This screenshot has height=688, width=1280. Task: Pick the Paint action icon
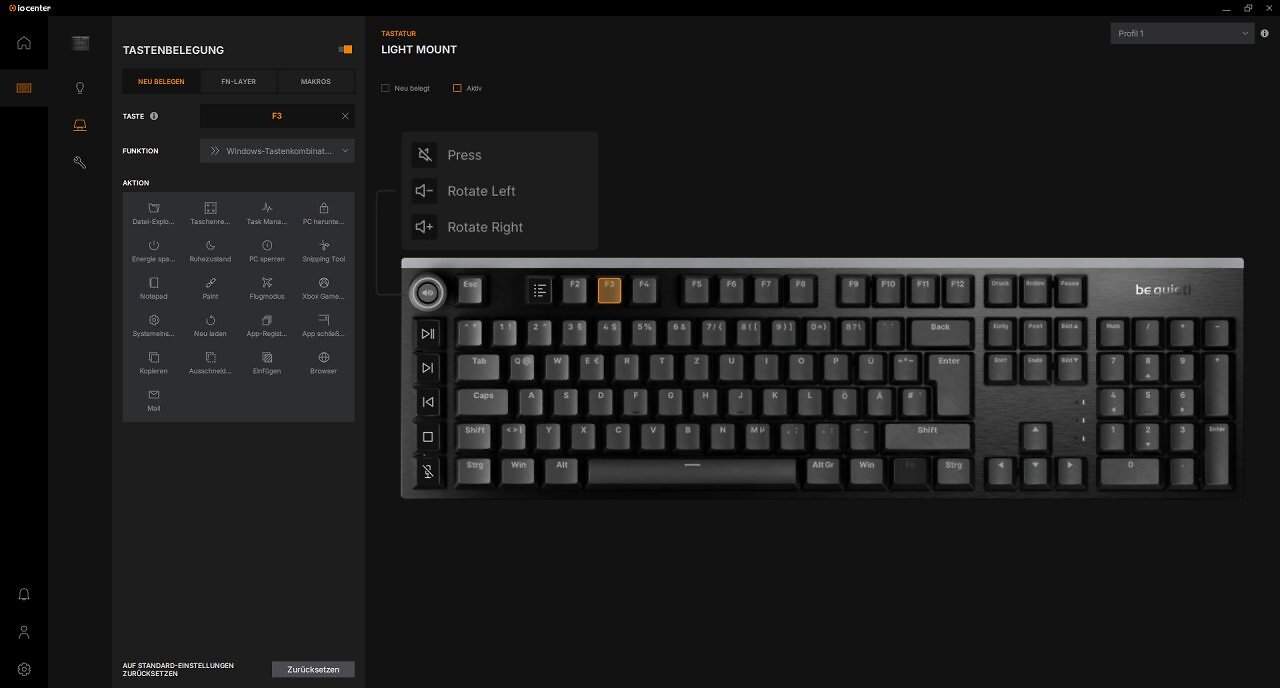210,283
